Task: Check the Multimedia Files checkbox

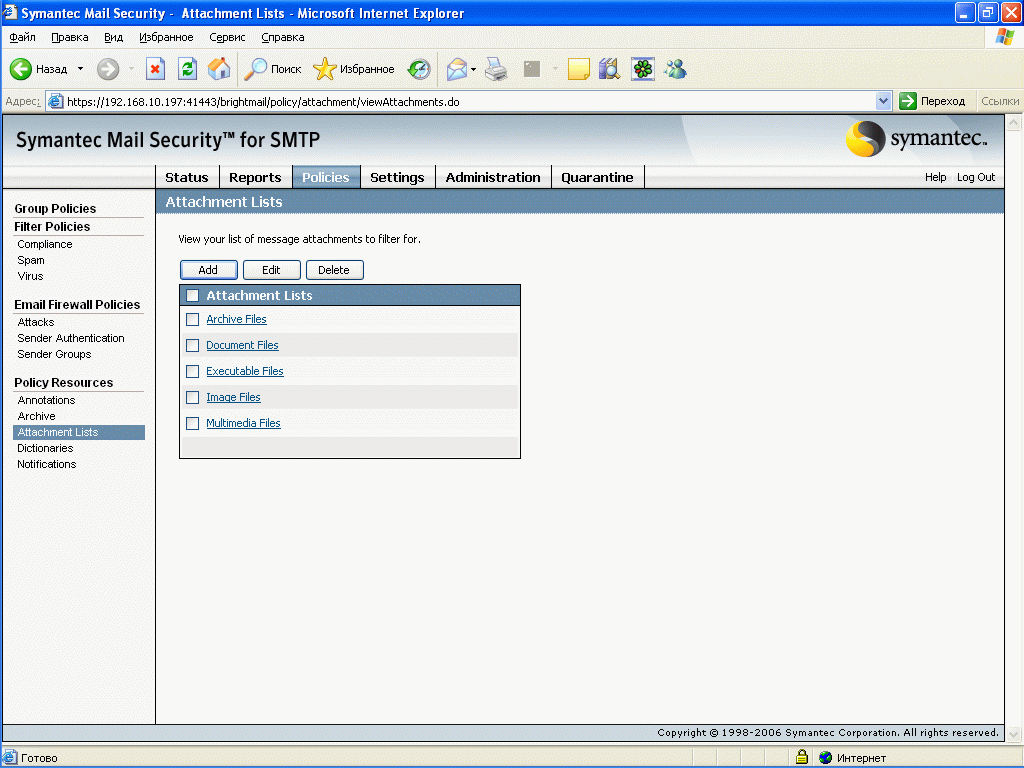Action: (x=193, y=424)
